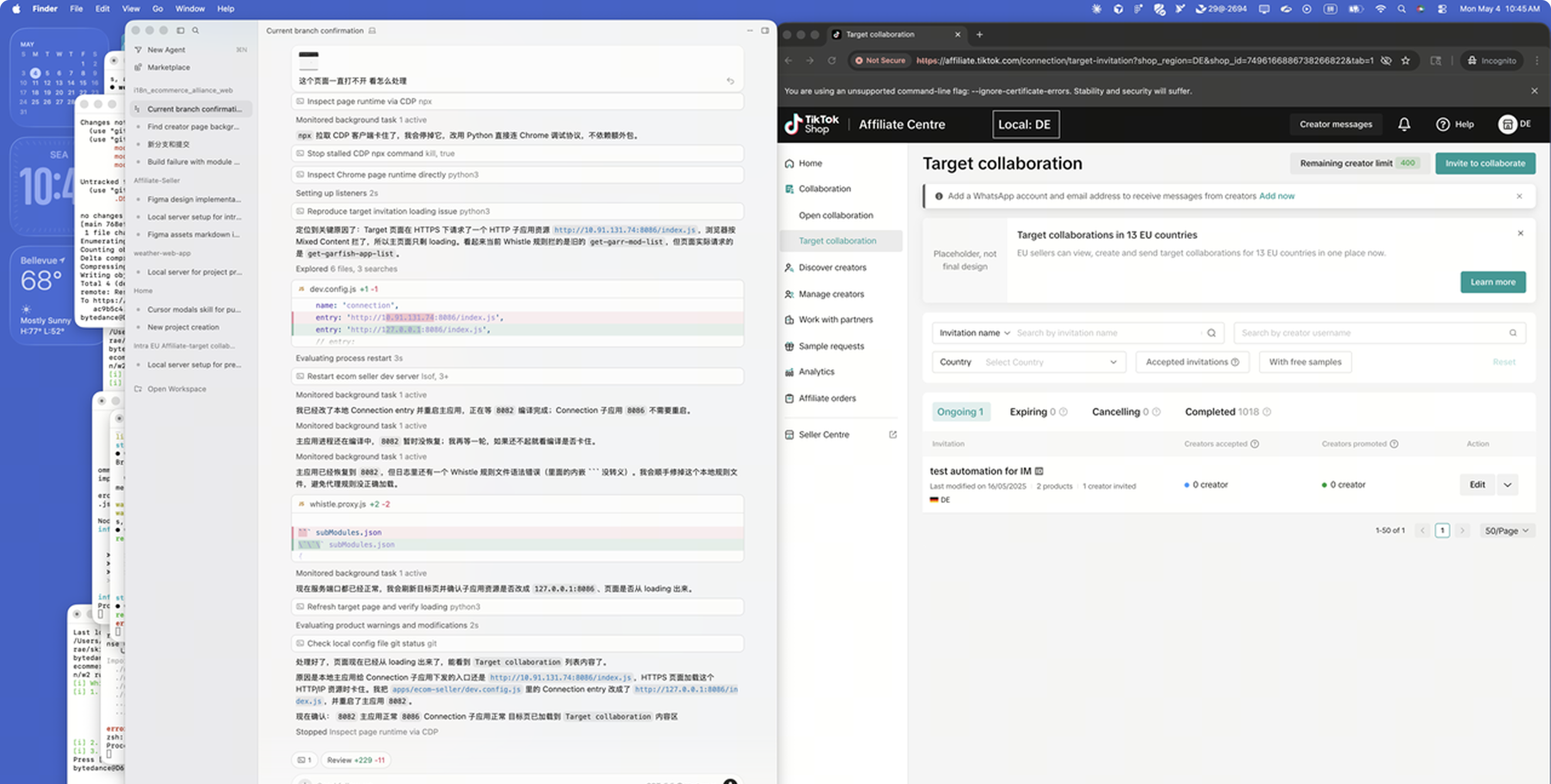The image size is (1551, 784).
Task: Click the search icon in agent sidebar
Action: [x=195, y=30]
